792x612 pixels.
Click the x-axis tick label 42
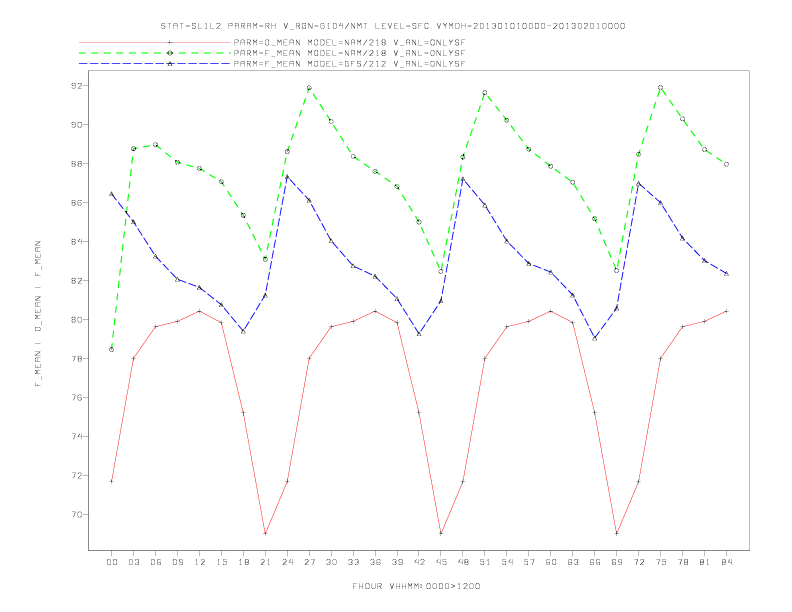(x=419, y=562)
